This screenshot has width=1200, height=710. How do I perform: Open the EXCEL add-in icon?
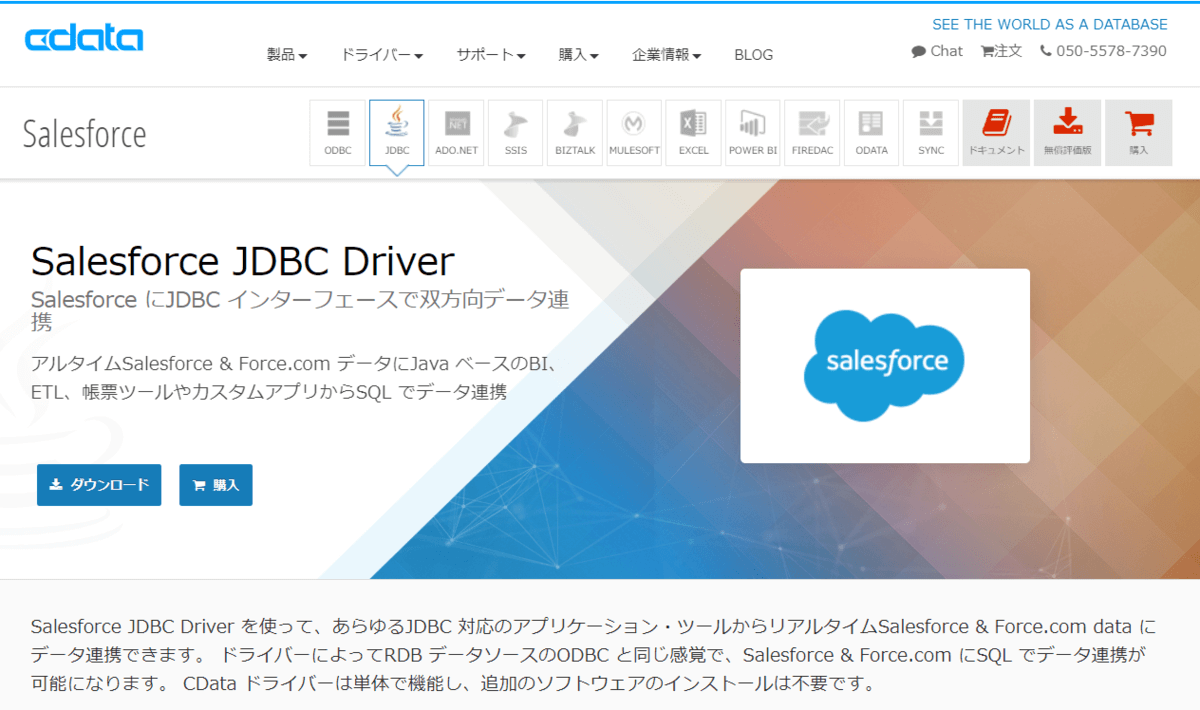693,131
